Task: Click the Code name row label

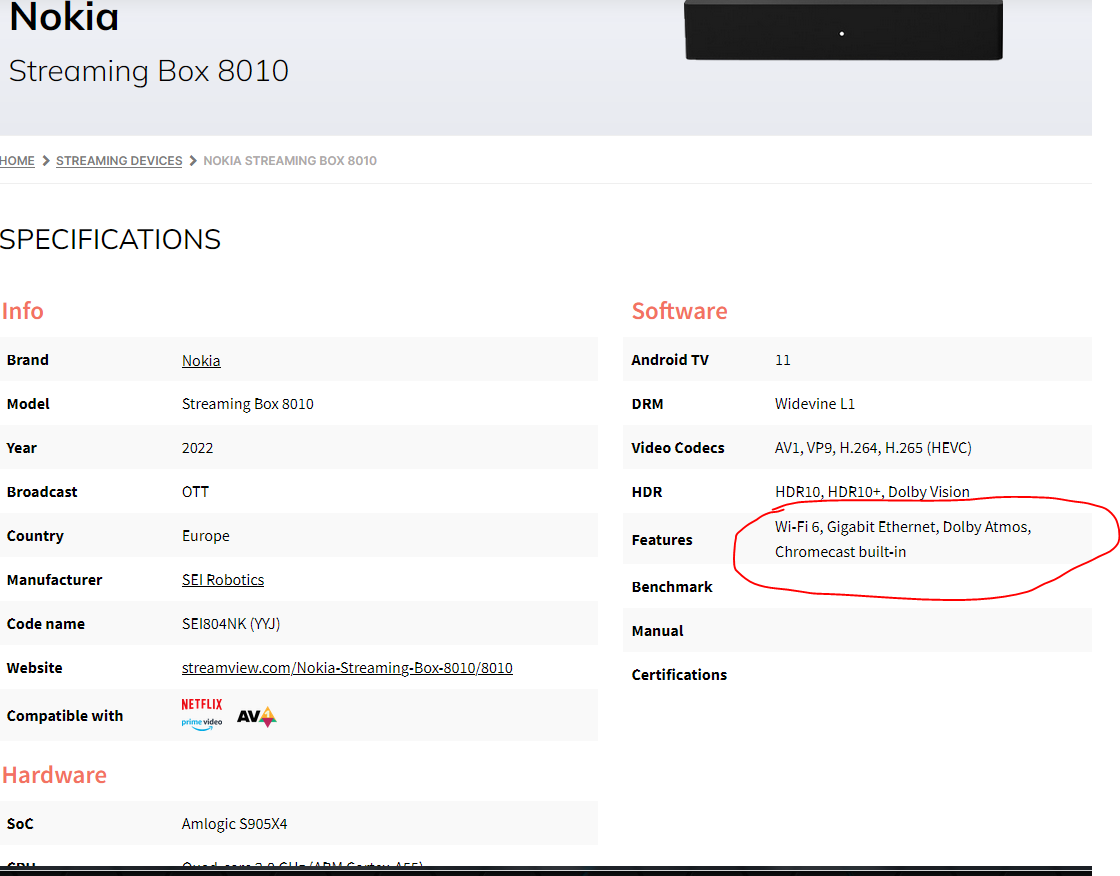Action: (46, 624)
